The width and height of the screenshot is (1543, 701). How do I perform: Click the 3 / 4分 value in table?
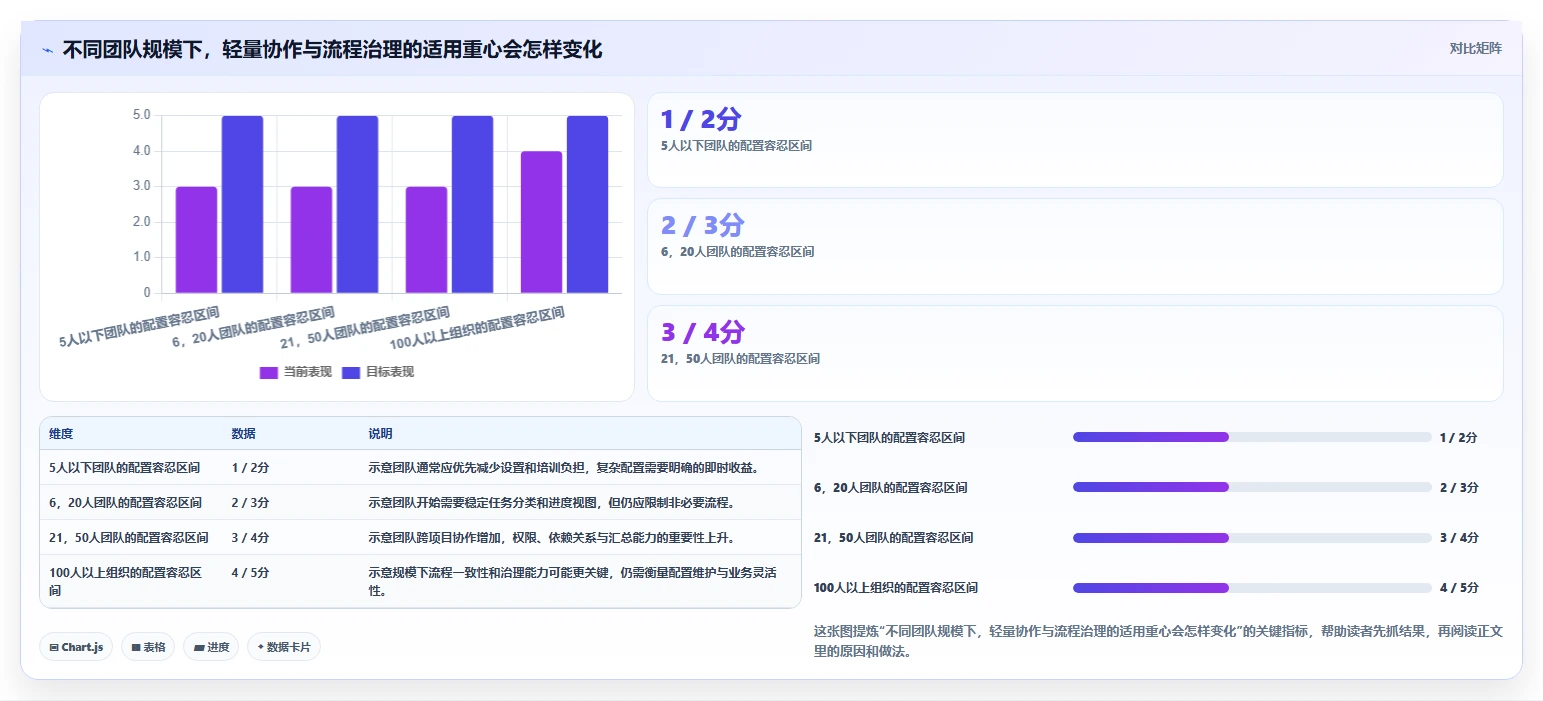coord(250,537)
